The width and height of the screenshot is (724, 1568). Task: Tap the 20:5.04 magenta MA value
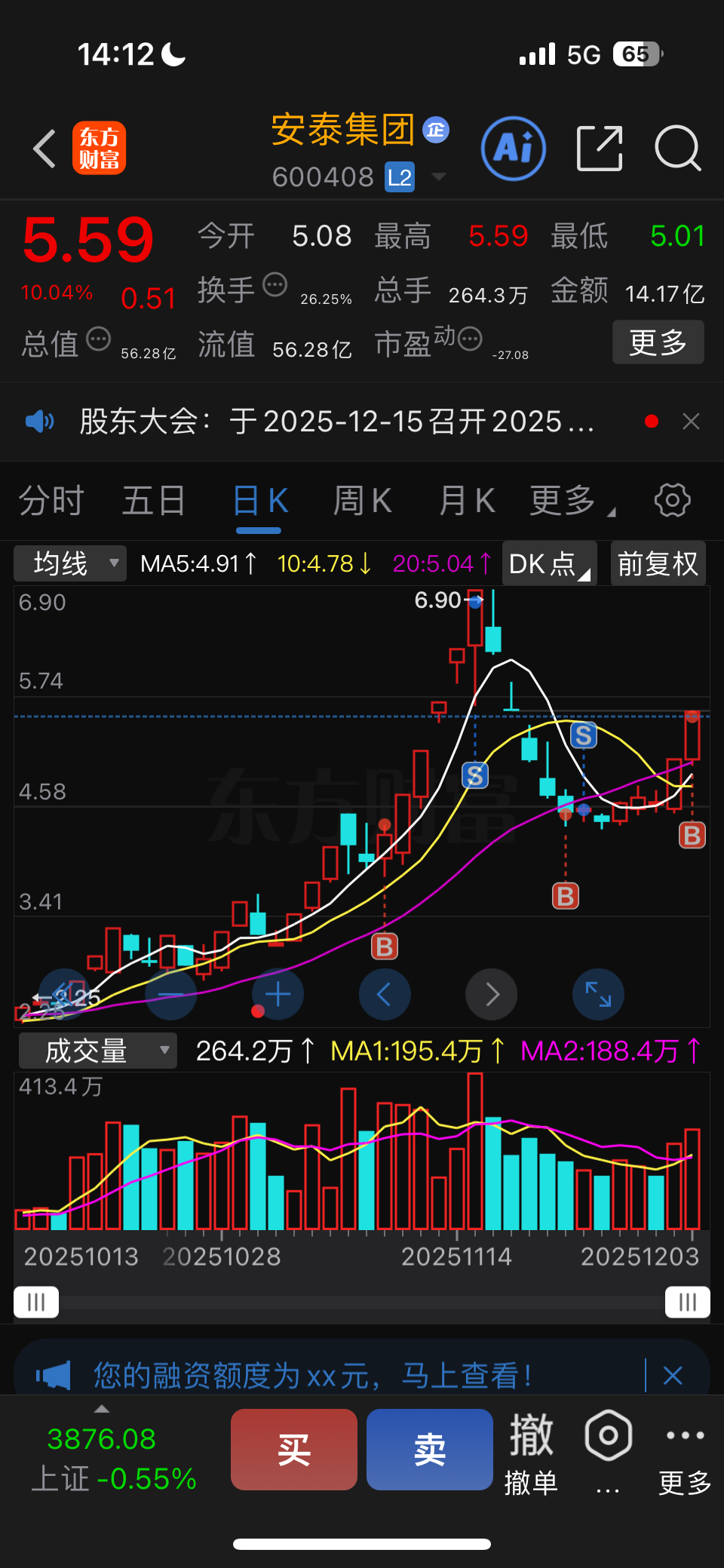pyautogui.click(x=443, y=563)
